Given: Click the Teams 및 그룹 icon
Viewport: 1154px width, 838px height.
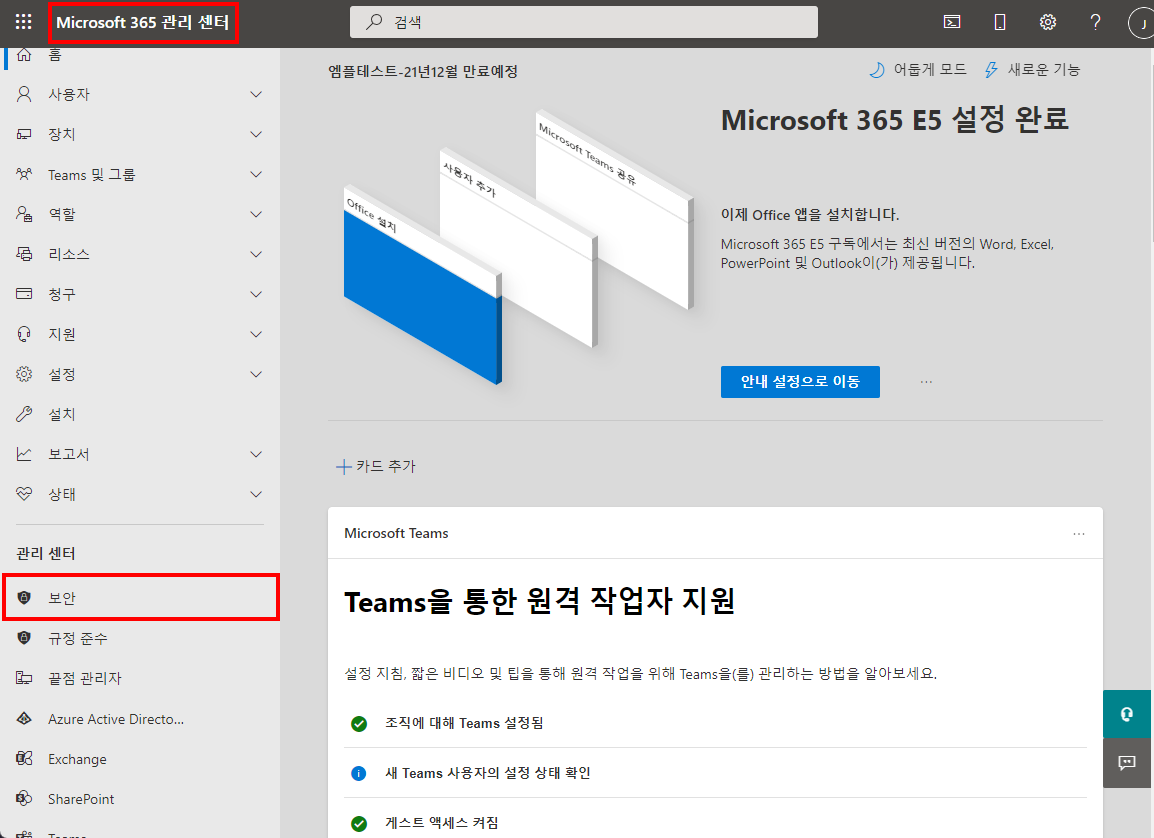Looking at the screenshot, I should pyautogui.click(x=24, y=174).
